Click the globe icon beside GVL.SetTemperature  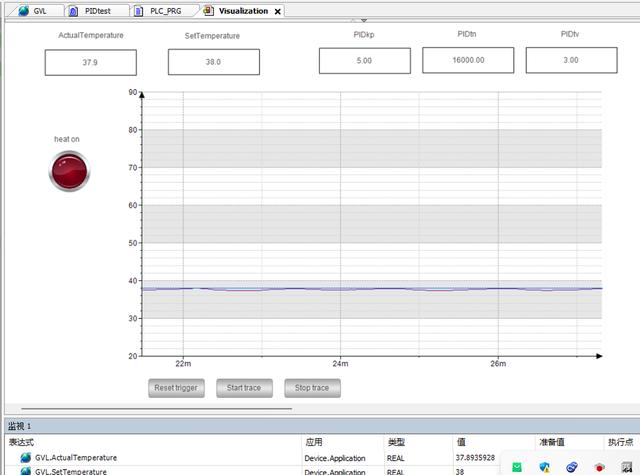pos(25,471)
